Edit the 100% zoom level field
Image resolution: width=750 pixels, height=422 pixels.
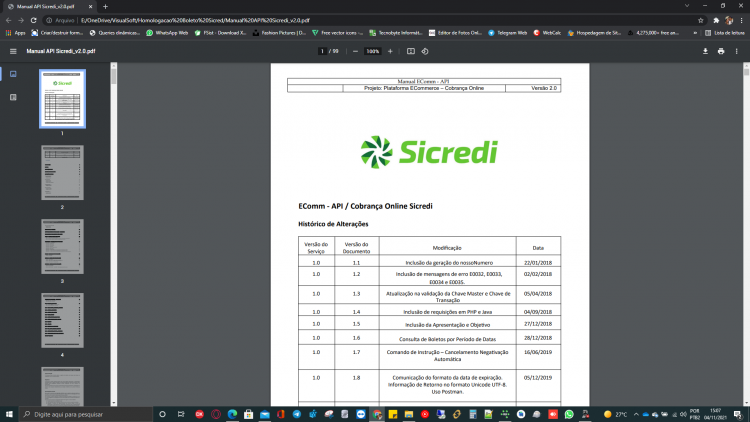point(373,51)
